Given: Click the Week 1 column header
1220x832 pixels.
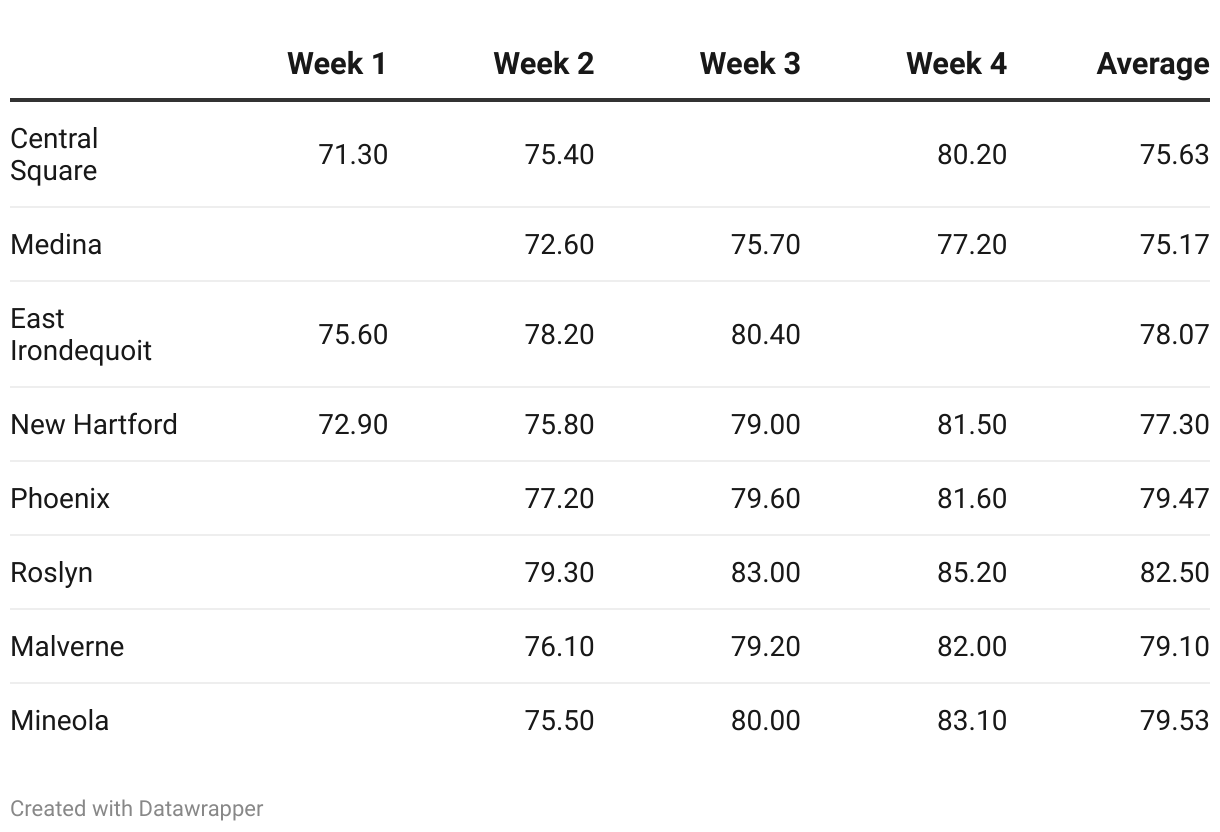Looking at the screenshot, I should click(336, 64).
